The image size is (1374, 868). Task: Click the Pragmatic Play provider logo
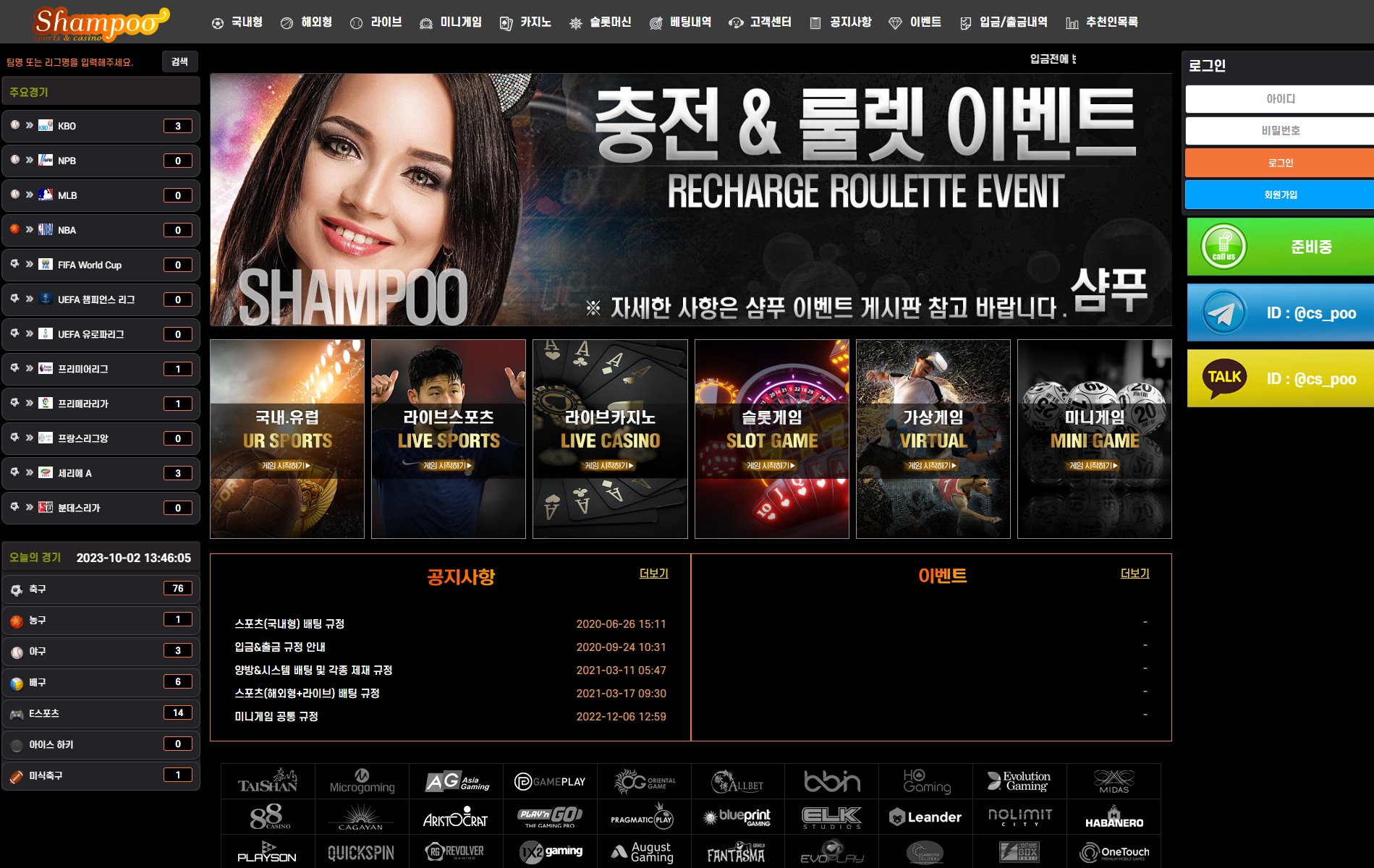643,818
